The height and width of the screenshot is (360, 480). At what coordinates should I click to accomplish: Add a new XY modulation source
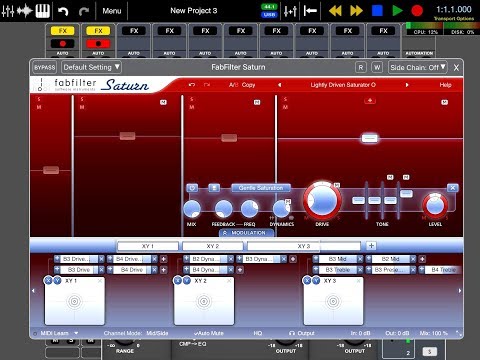tap(371, 246)
